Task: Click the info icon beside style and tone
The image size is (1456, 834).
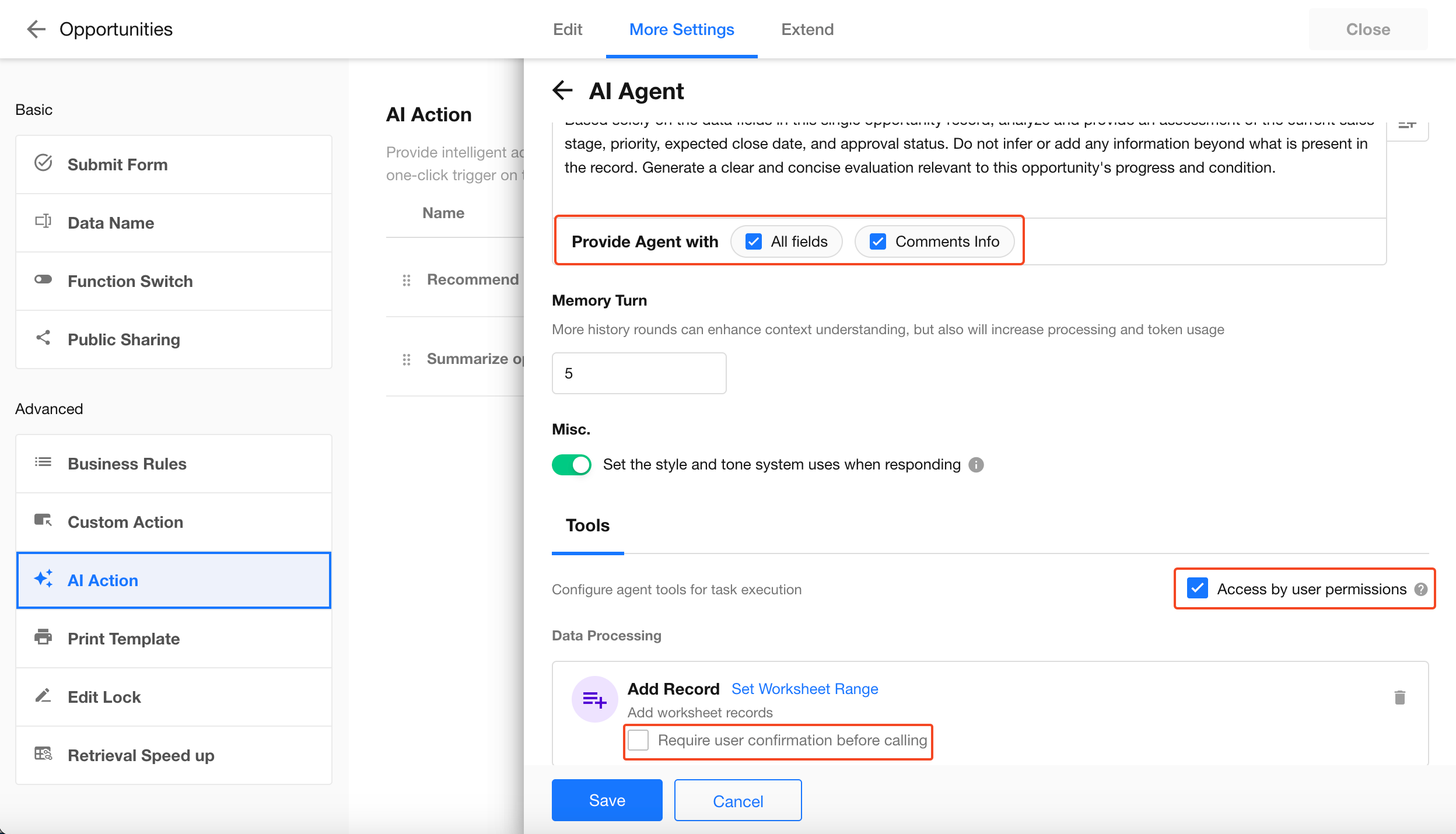Action: (976, 465)
